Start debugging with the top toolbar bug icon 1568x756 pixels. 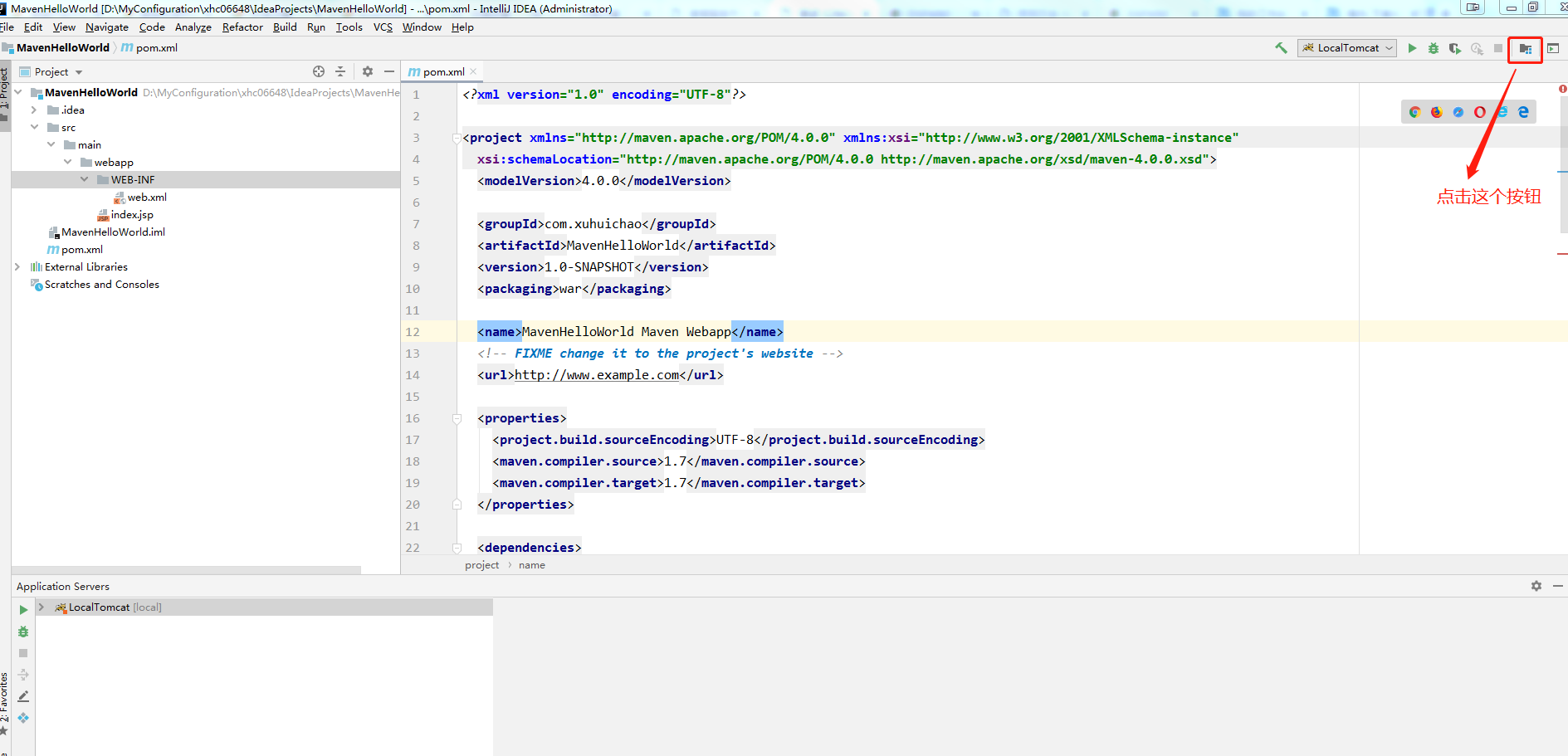[x=1434, y=48]
